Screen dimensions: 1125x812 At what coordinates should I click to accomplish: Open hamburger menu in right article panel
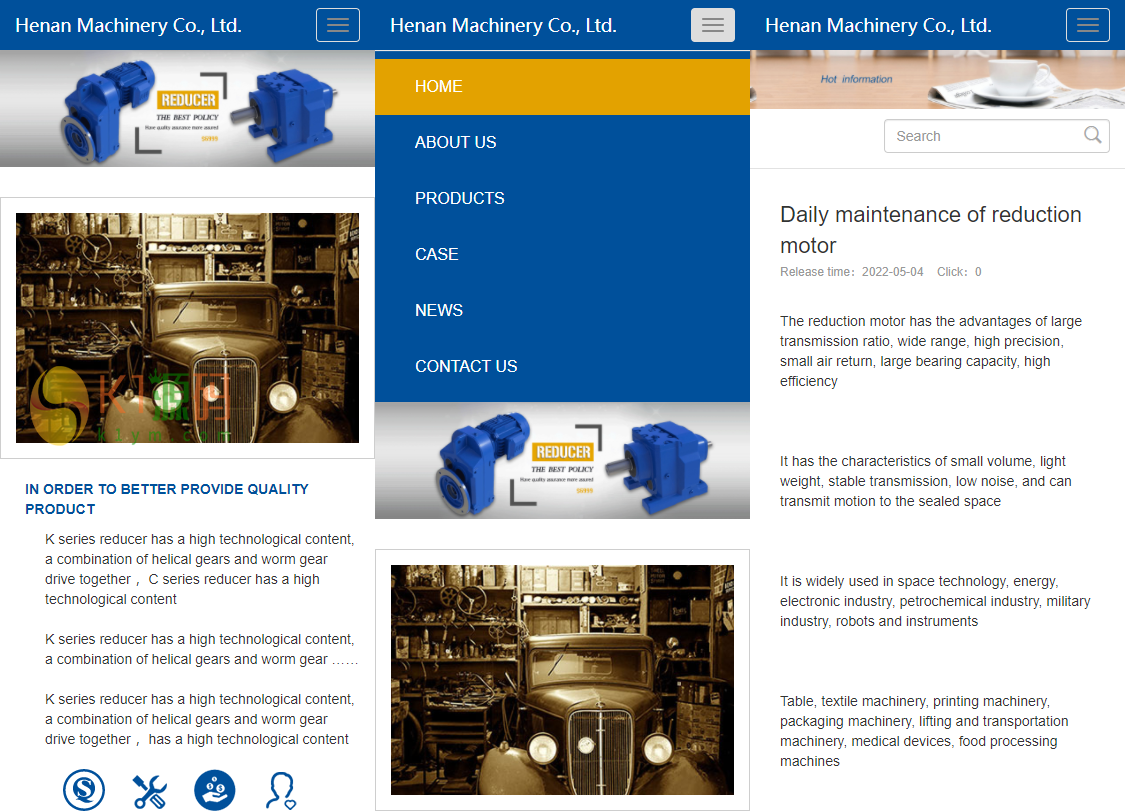1088,25
